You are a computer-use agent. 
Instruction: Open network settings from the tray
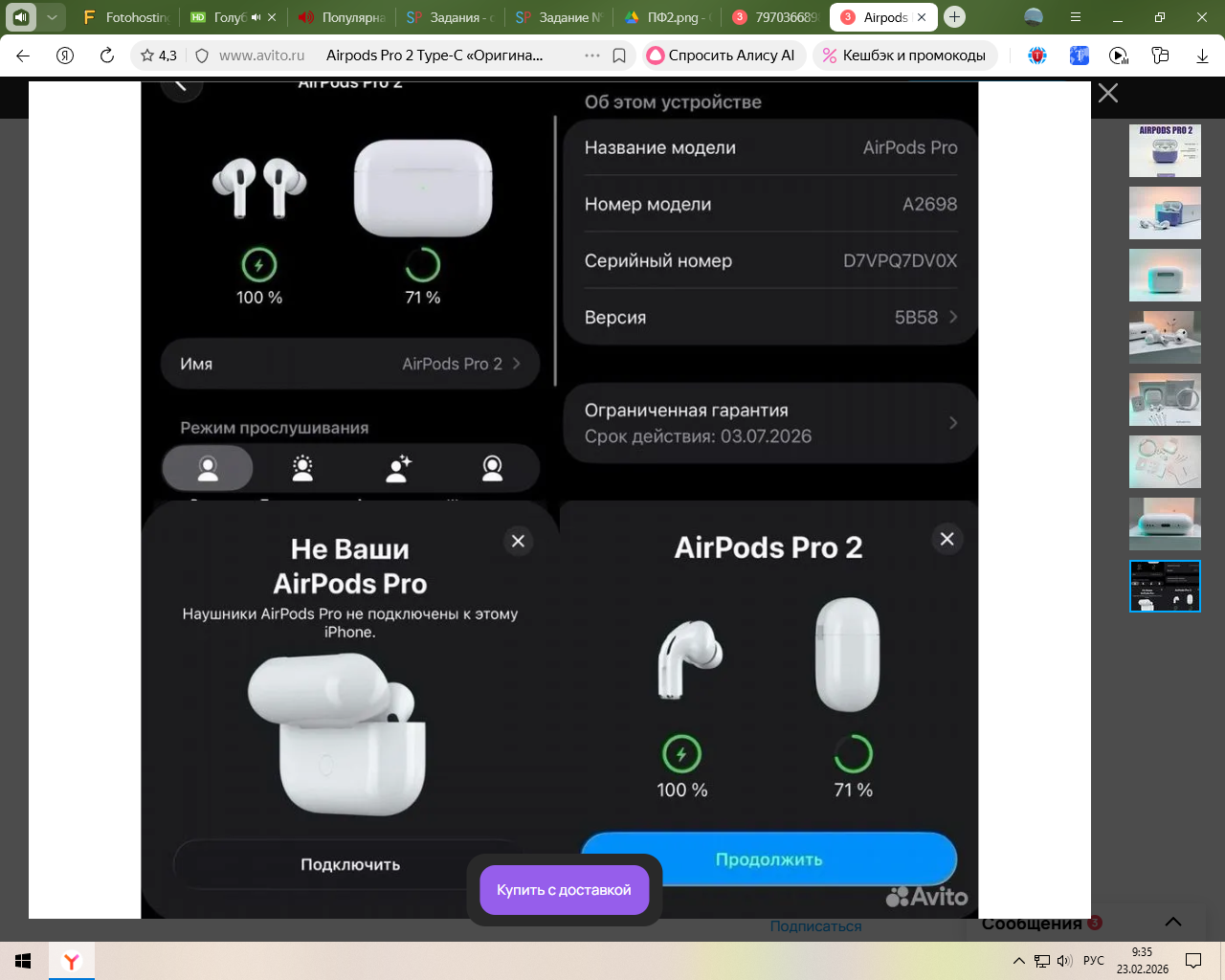1041,961
